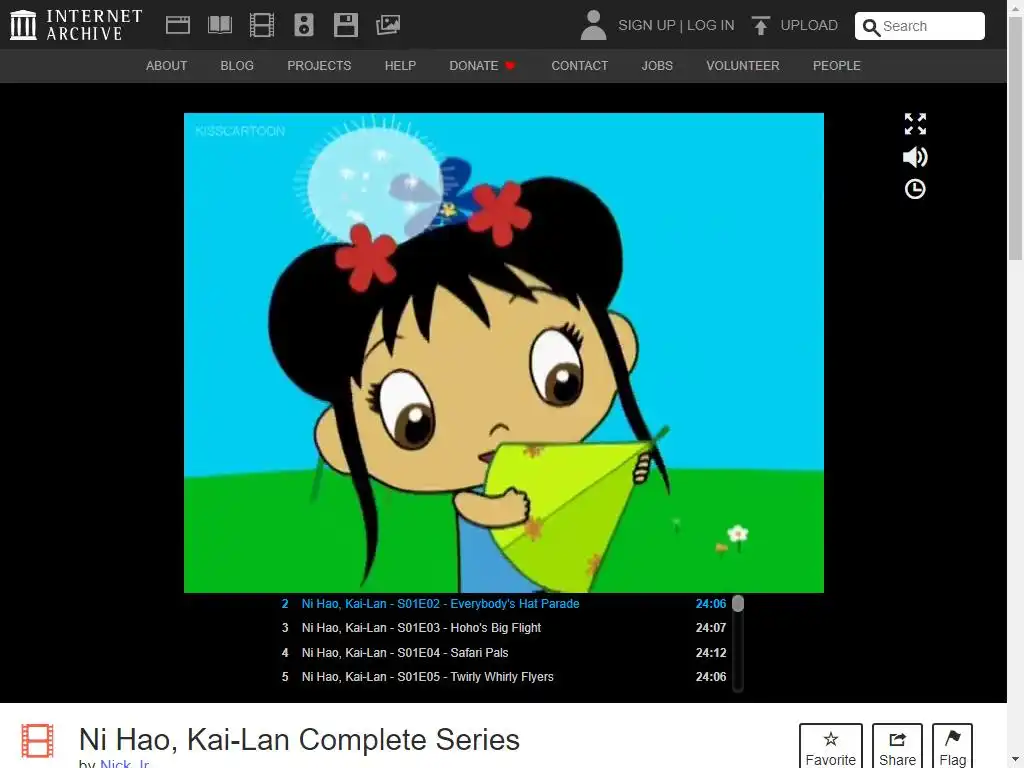Open the PEOPLE menu item
The height and width of the screenshot is (768, 1024).
pyautogui.click(x=837, y=66)
